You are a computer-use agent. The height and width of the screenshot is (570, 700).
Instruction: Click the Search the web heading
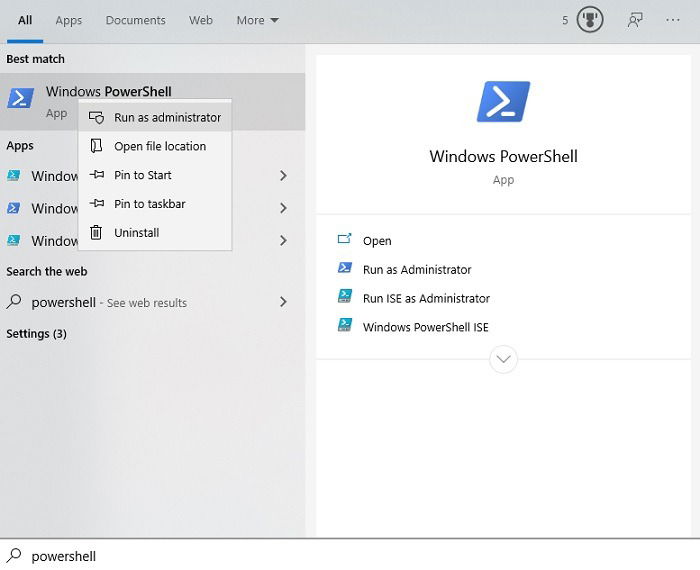click(46, 271)
